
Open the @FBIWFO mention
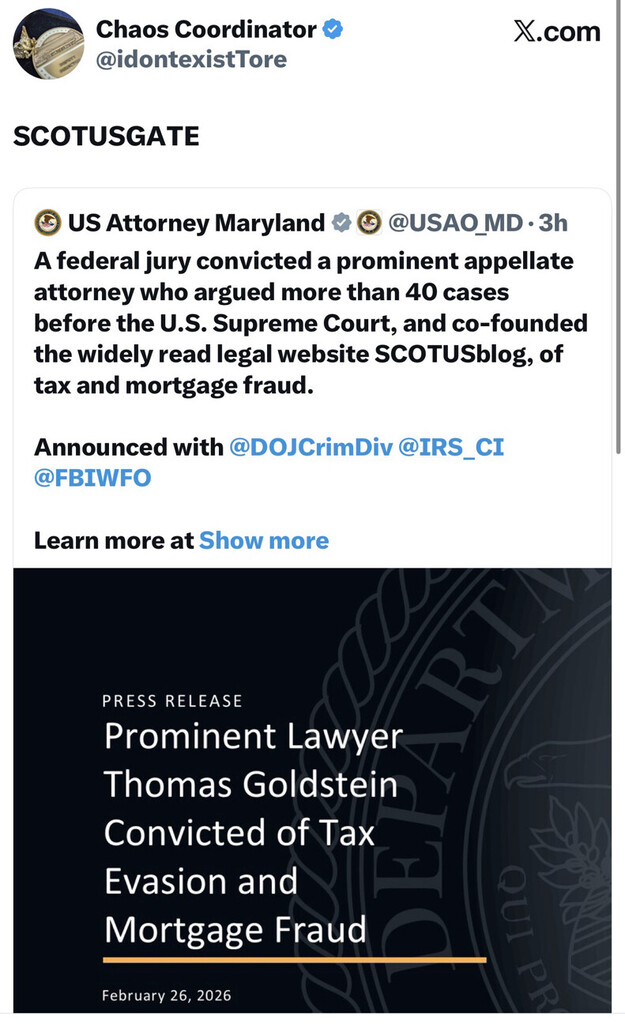click(x=92, y=478)
